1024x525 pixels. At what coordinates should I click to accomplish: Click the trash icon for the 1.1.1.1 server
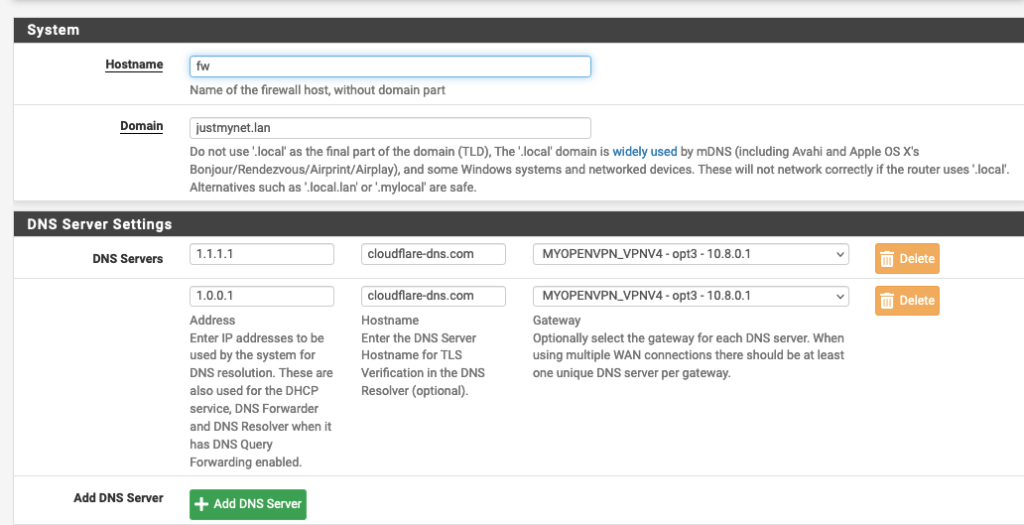pos(886,259)
